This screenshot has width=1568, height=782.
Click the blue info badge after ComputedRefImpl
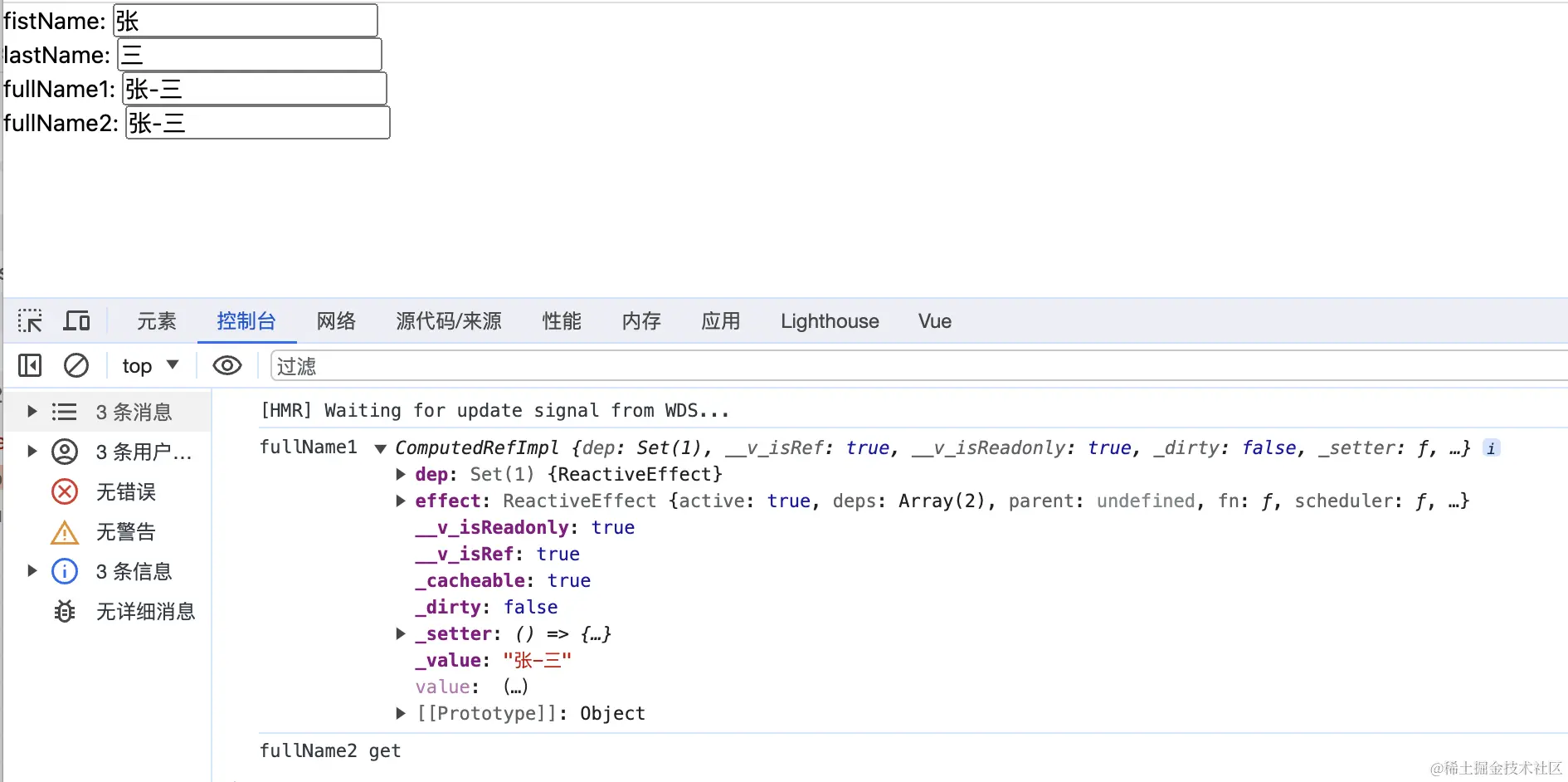pyautogui.click(x=1491, y=448)
